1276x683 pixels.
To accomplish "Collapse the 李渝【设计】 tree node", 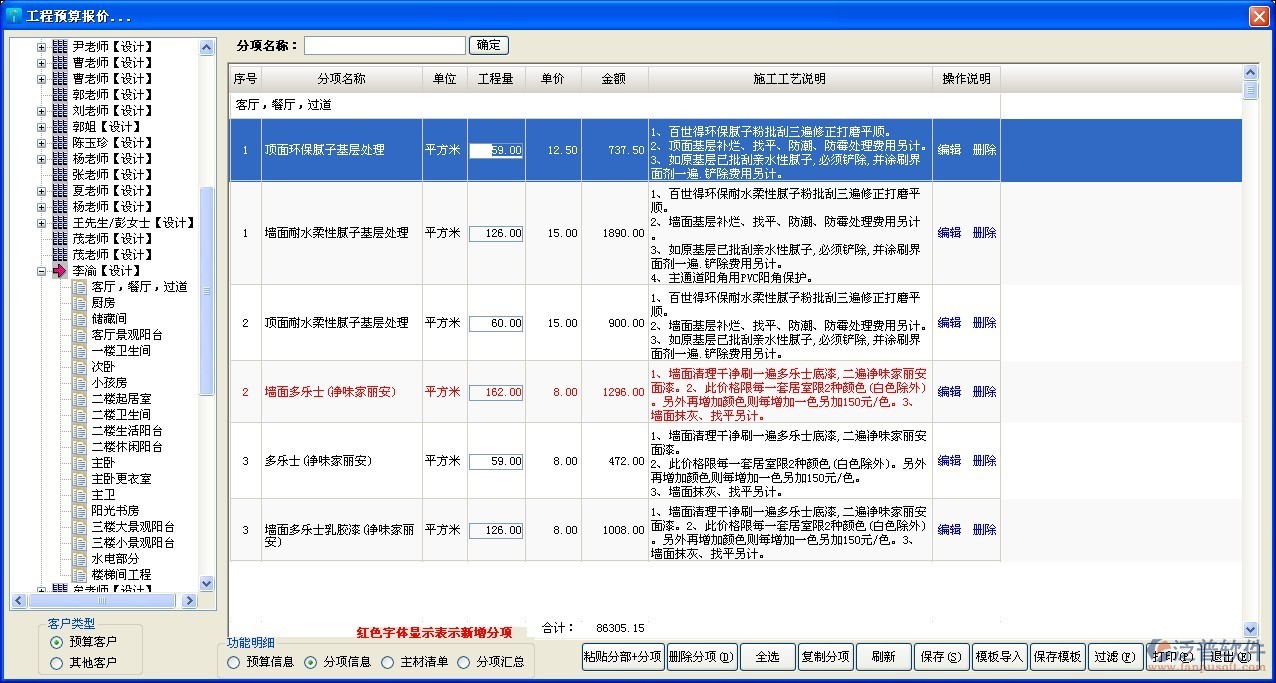I will coord(42,271).
